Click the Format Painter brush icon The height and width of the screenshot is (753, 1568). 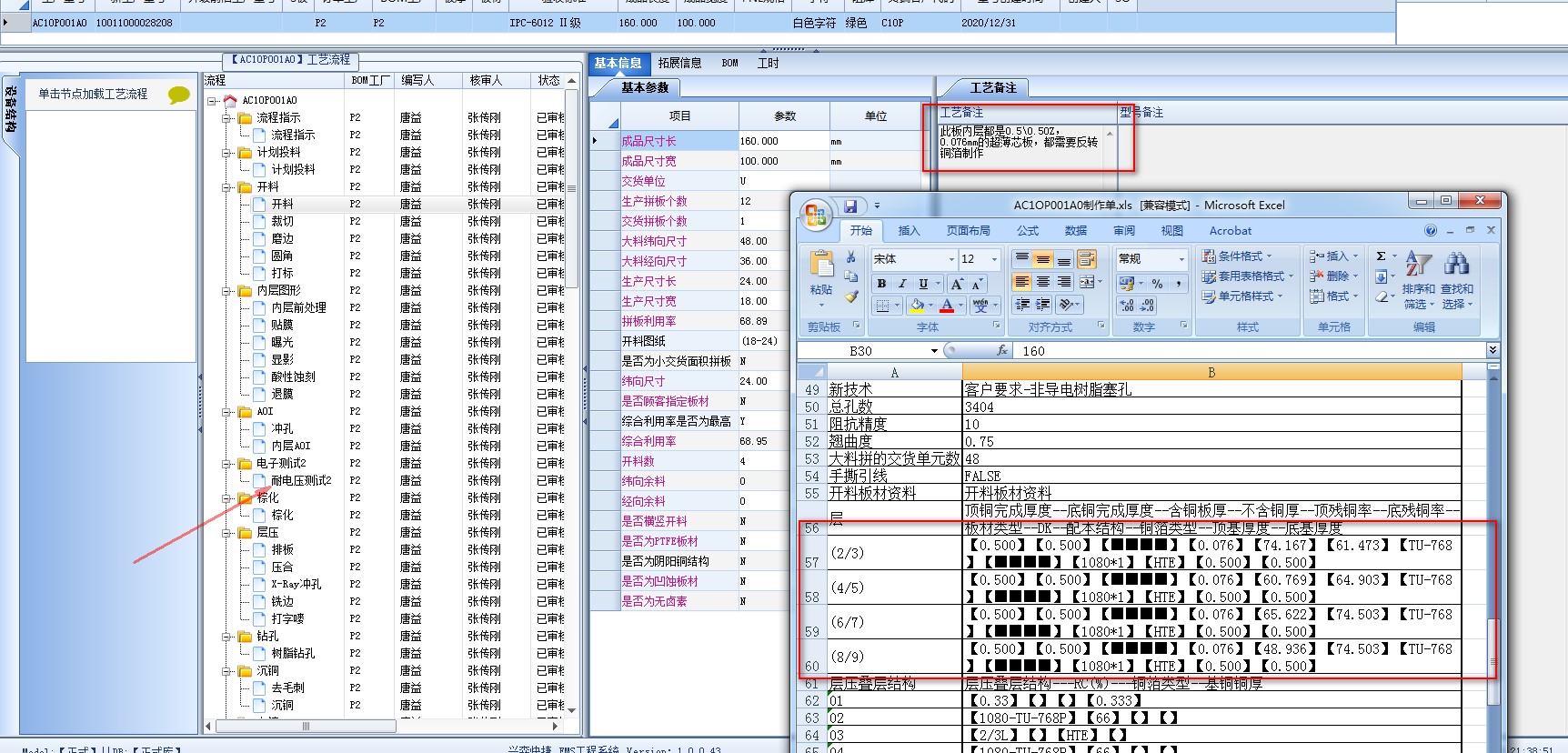coord(850,296)
